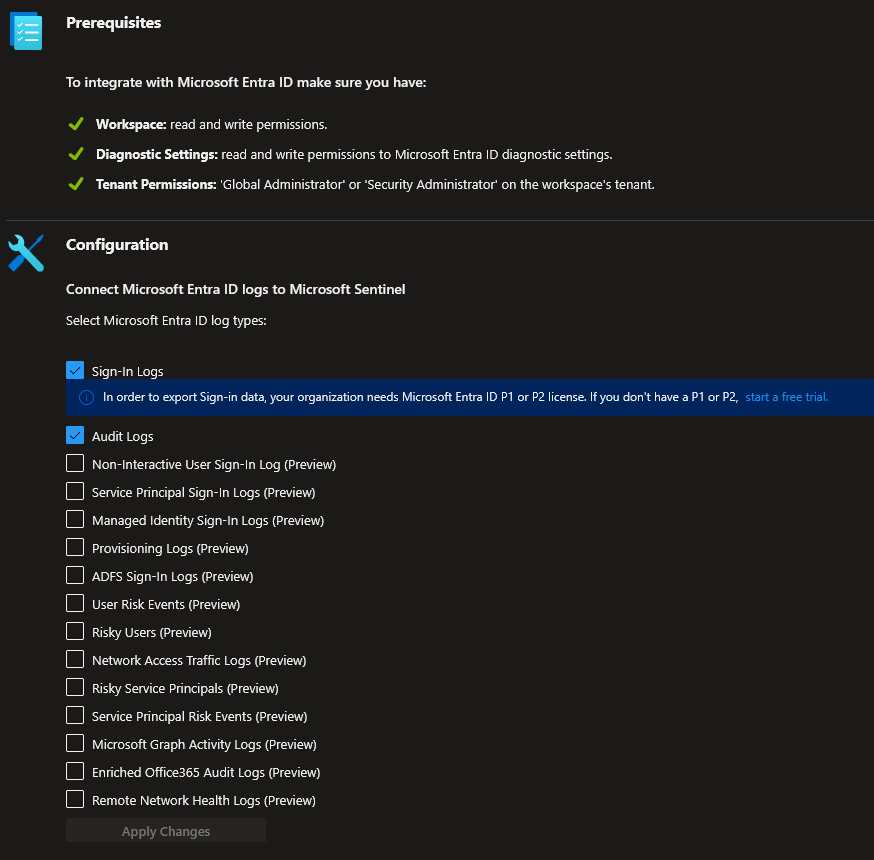Enable Non-Interactive User Sign-In Log checkbox
This screenshot has height=860, width=874.
tap(75, 463)
